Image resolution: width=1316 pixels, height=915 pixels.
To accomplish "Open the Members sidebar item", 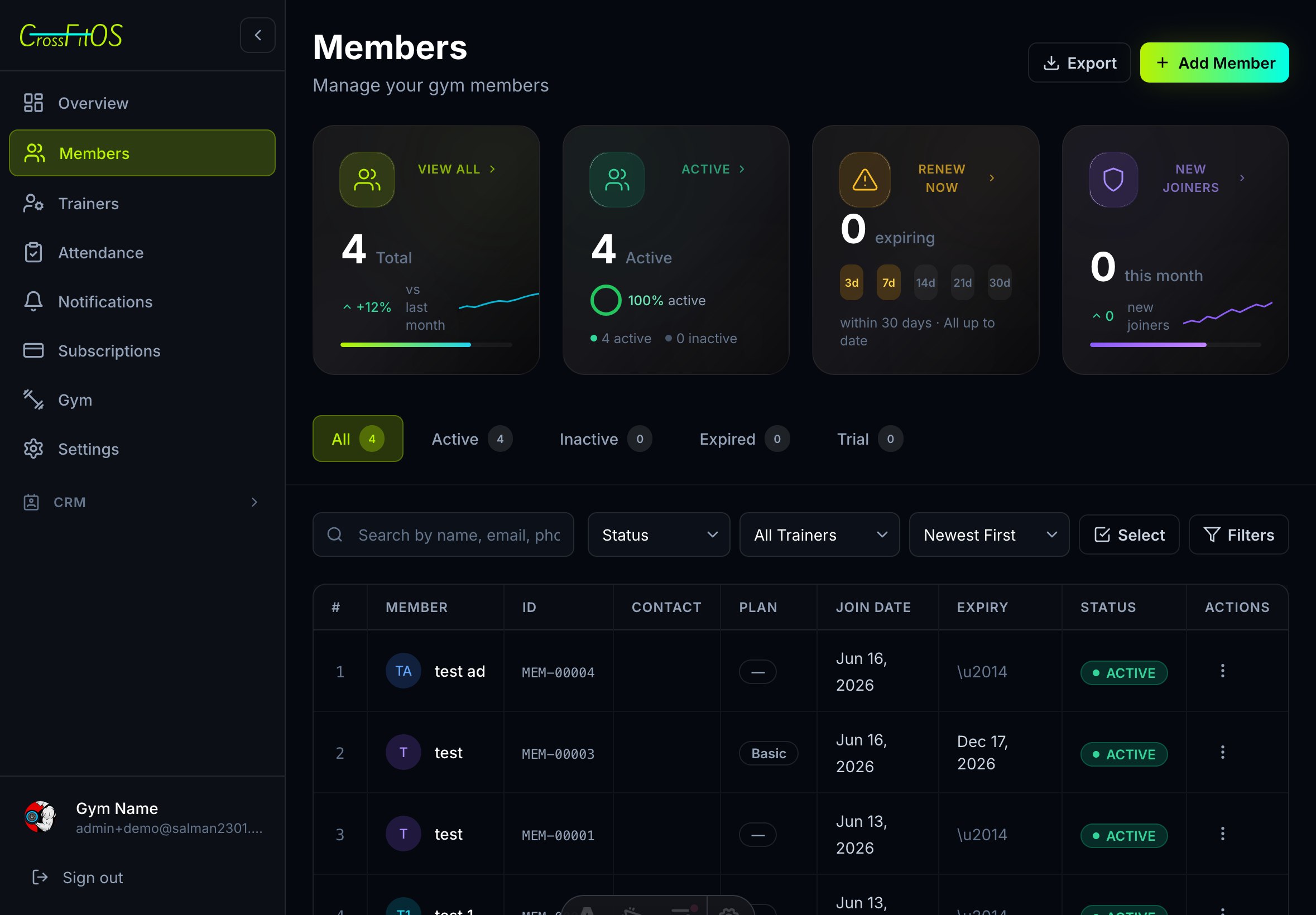I will (142, 153).
